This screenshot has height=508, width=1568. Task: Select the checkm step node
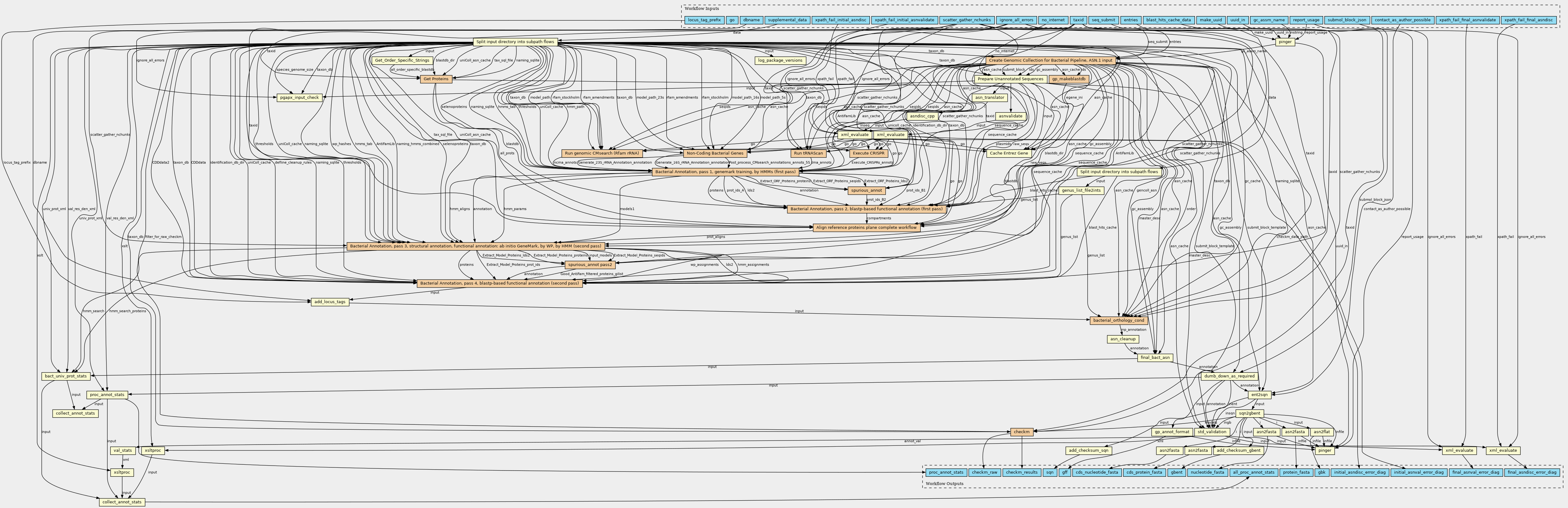coord(1021,432)
